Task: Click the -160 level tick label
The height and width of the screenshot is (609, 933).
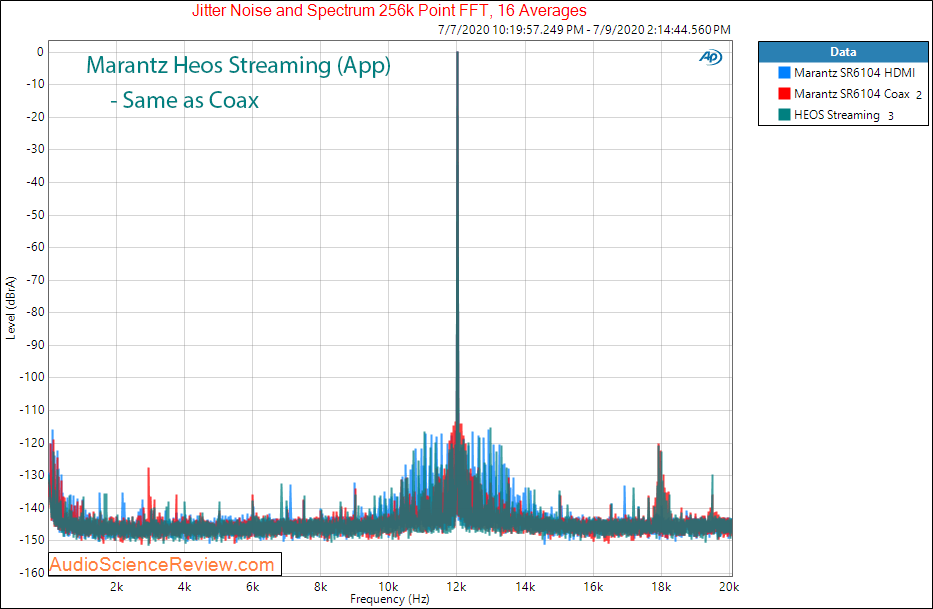Action: (x=32, y=572)
